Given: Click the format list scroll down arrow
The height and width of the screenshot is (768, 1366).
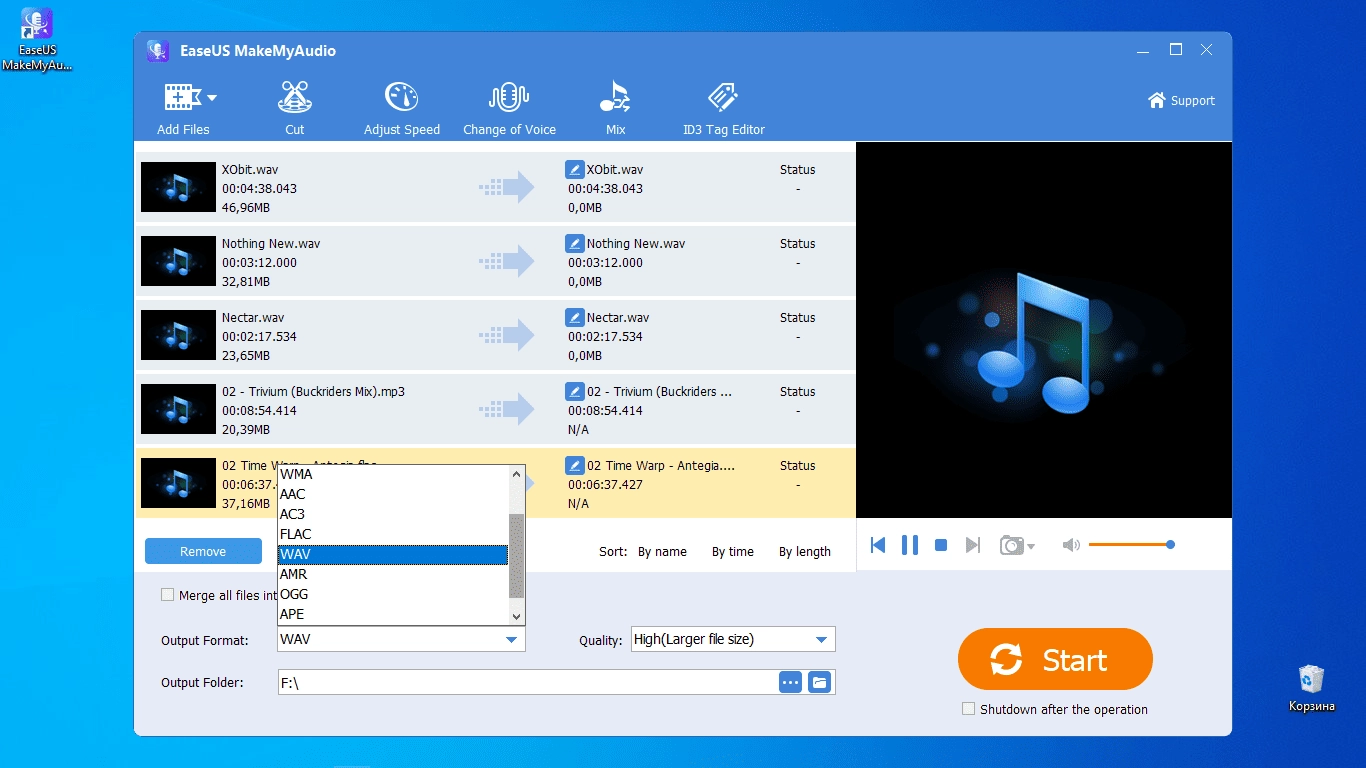Looking at the screenshot, I should pyautogui.click(x=516, y=615).
